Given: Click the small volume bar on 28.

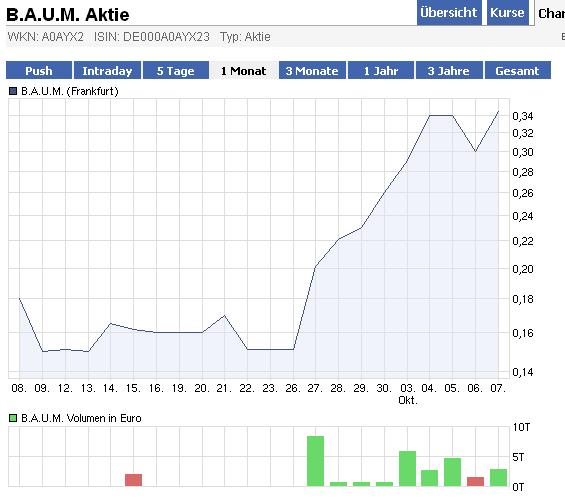Looking at the screenshot, I should point(338,484).
